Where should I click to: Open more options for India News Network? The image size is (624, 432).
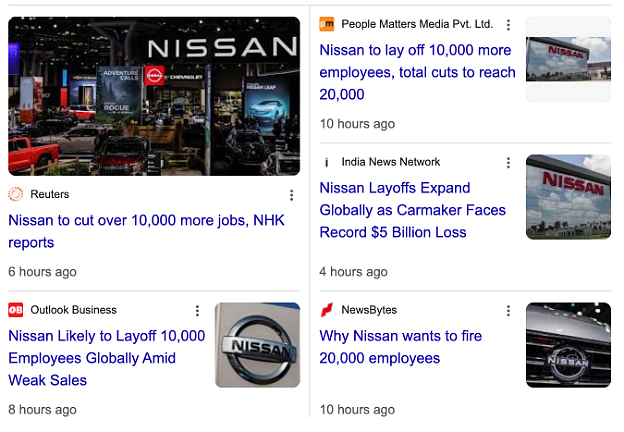508,163
